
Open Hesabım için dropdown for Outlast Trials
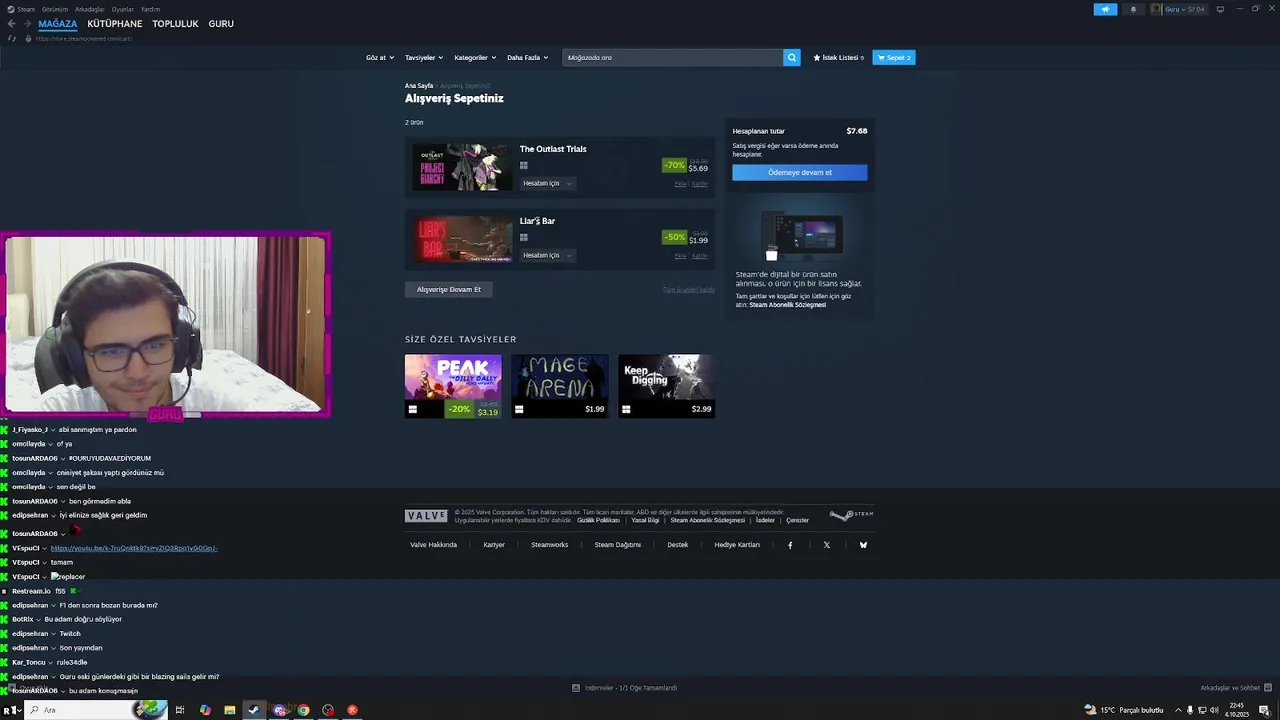548,183
